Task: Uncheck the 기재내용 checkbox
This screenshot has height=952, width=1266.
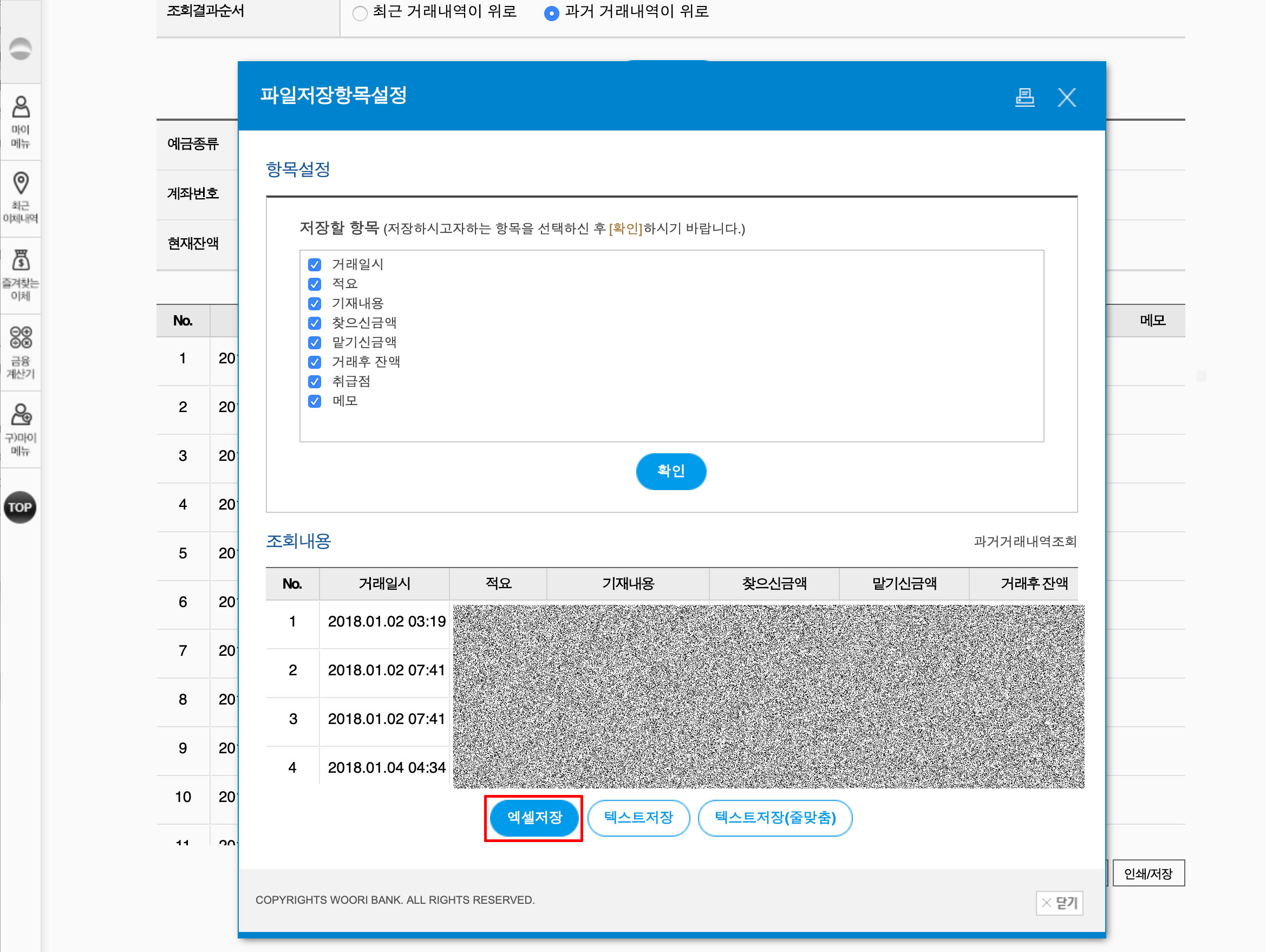Action: coord(314,303)
